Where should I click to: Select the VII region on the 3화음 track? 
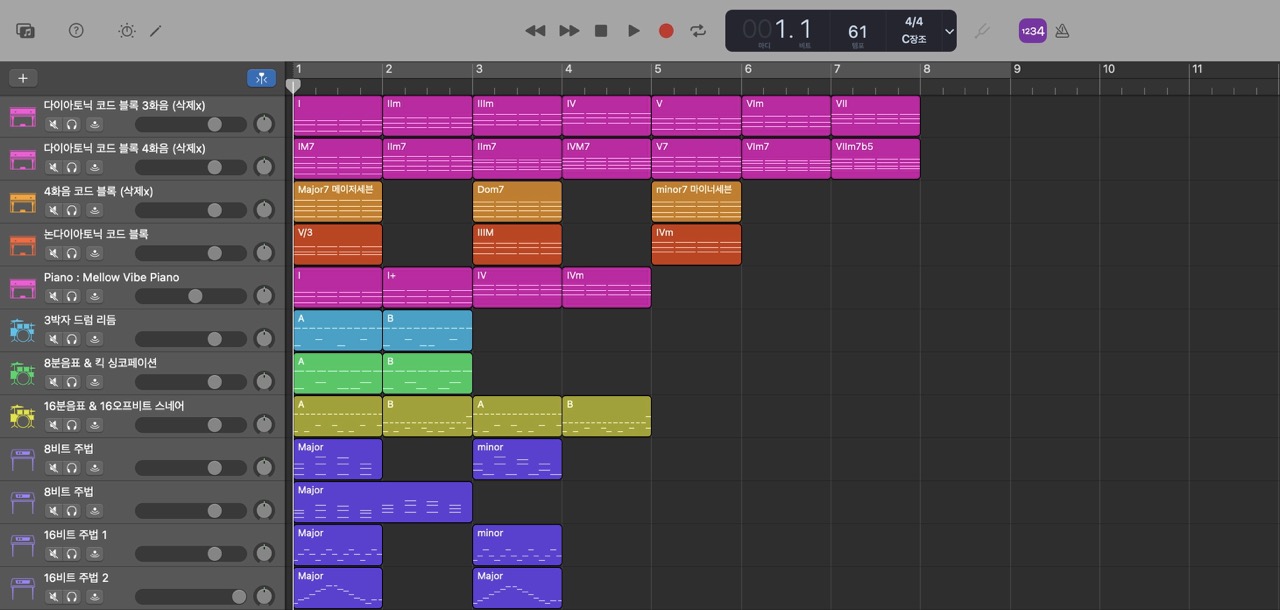pos(875,116)
